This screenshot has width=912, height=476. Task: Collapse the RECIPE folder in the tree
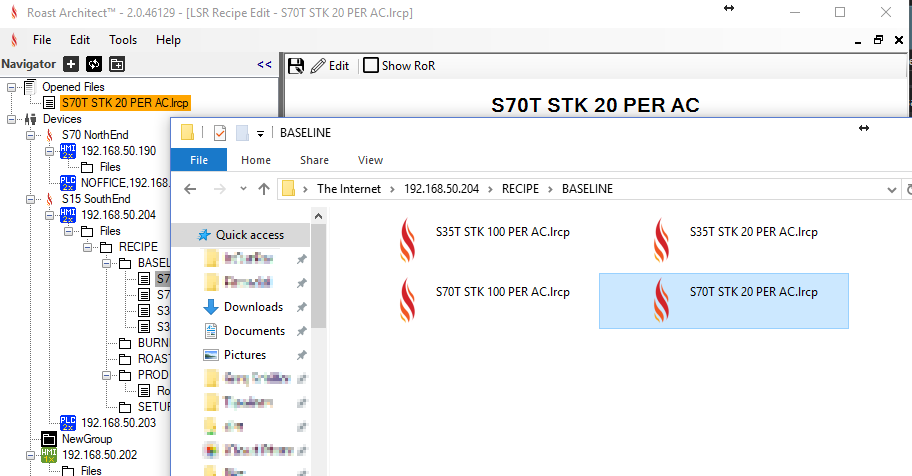tap(87, 246)
